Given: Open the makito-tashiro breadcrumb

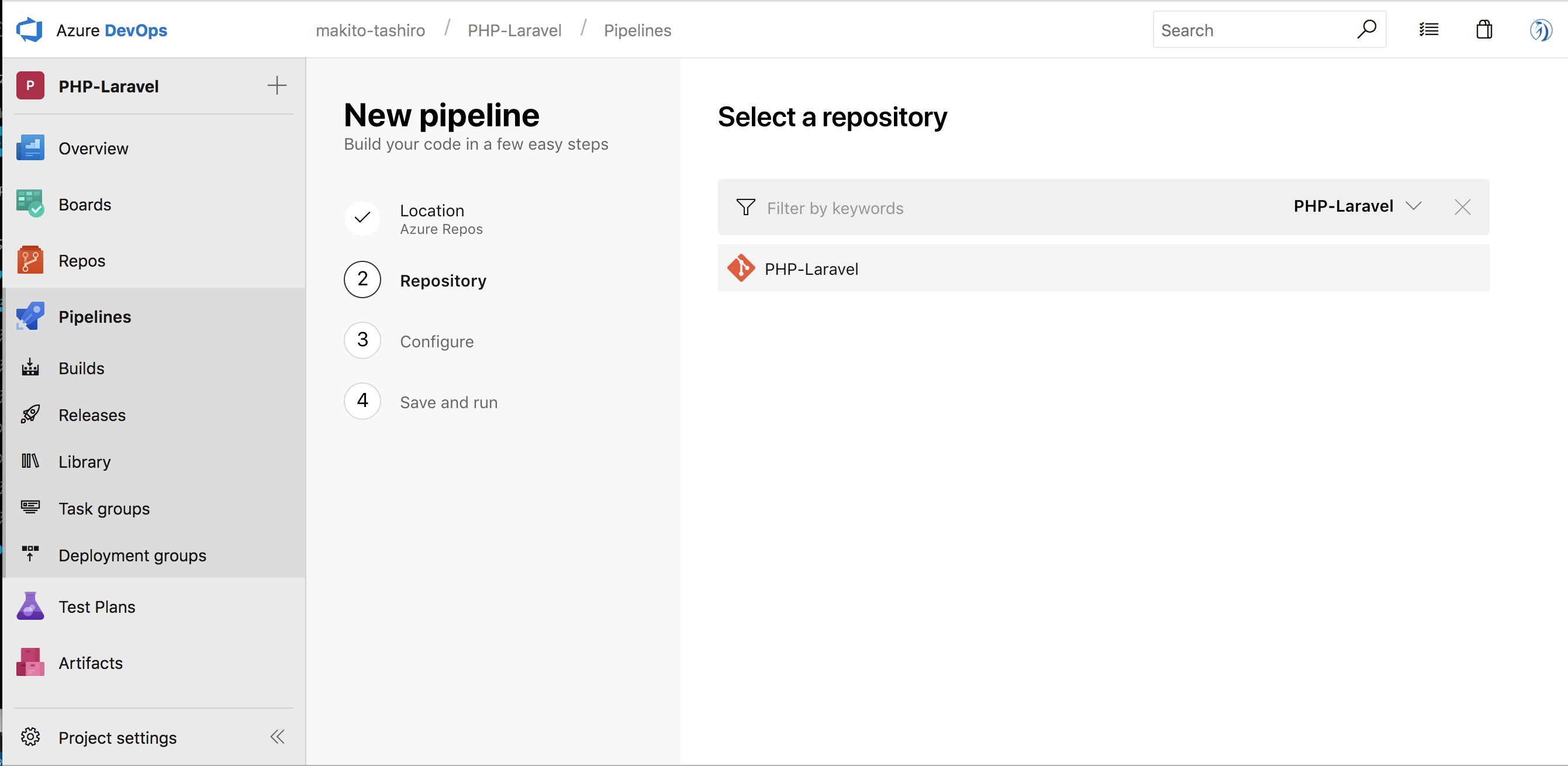Looking at the screenshot, I should click(x=370, y=30).
